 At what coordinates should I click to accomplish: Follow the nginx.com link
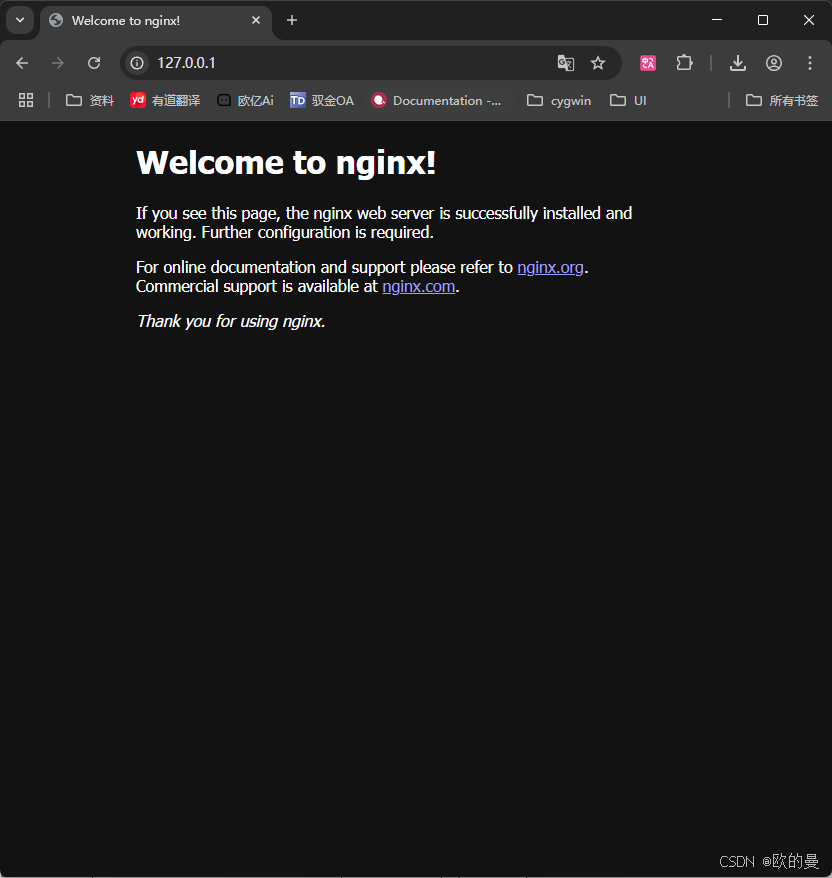419,287
